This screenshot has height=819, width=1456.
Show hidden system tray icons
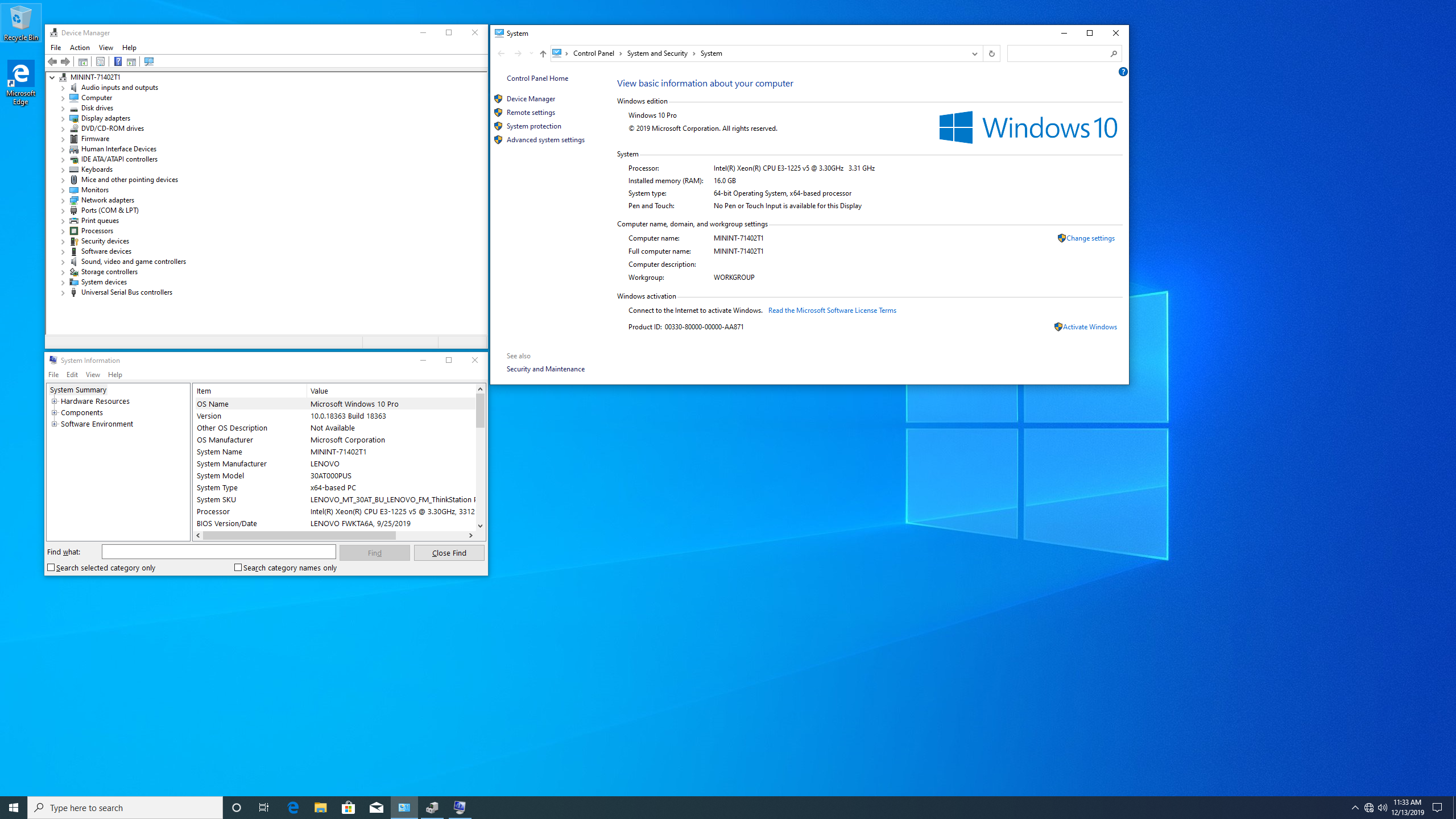pos(1355,808)
